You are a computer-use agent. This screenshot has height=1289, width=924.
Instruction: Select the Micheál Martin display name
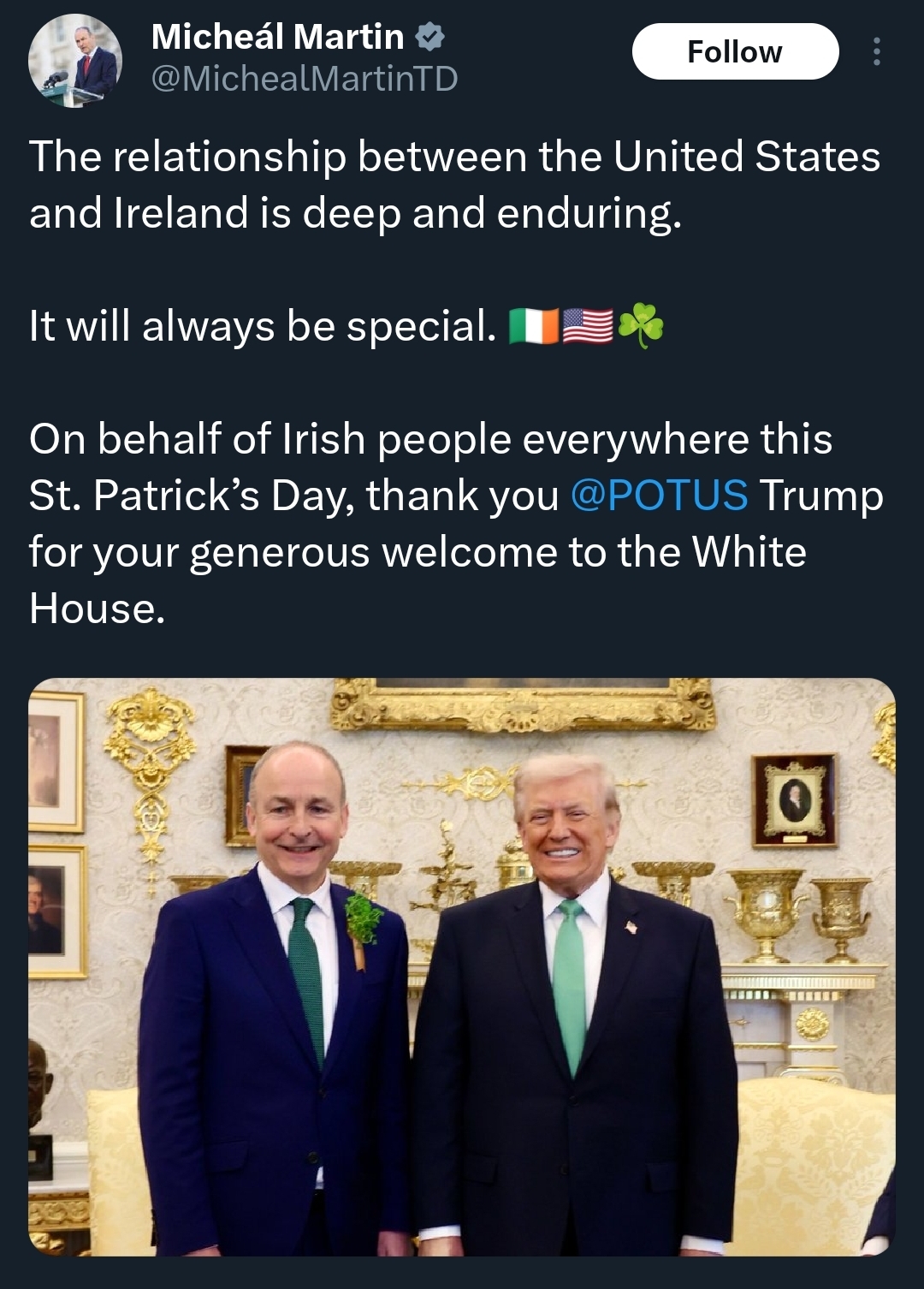277,37
